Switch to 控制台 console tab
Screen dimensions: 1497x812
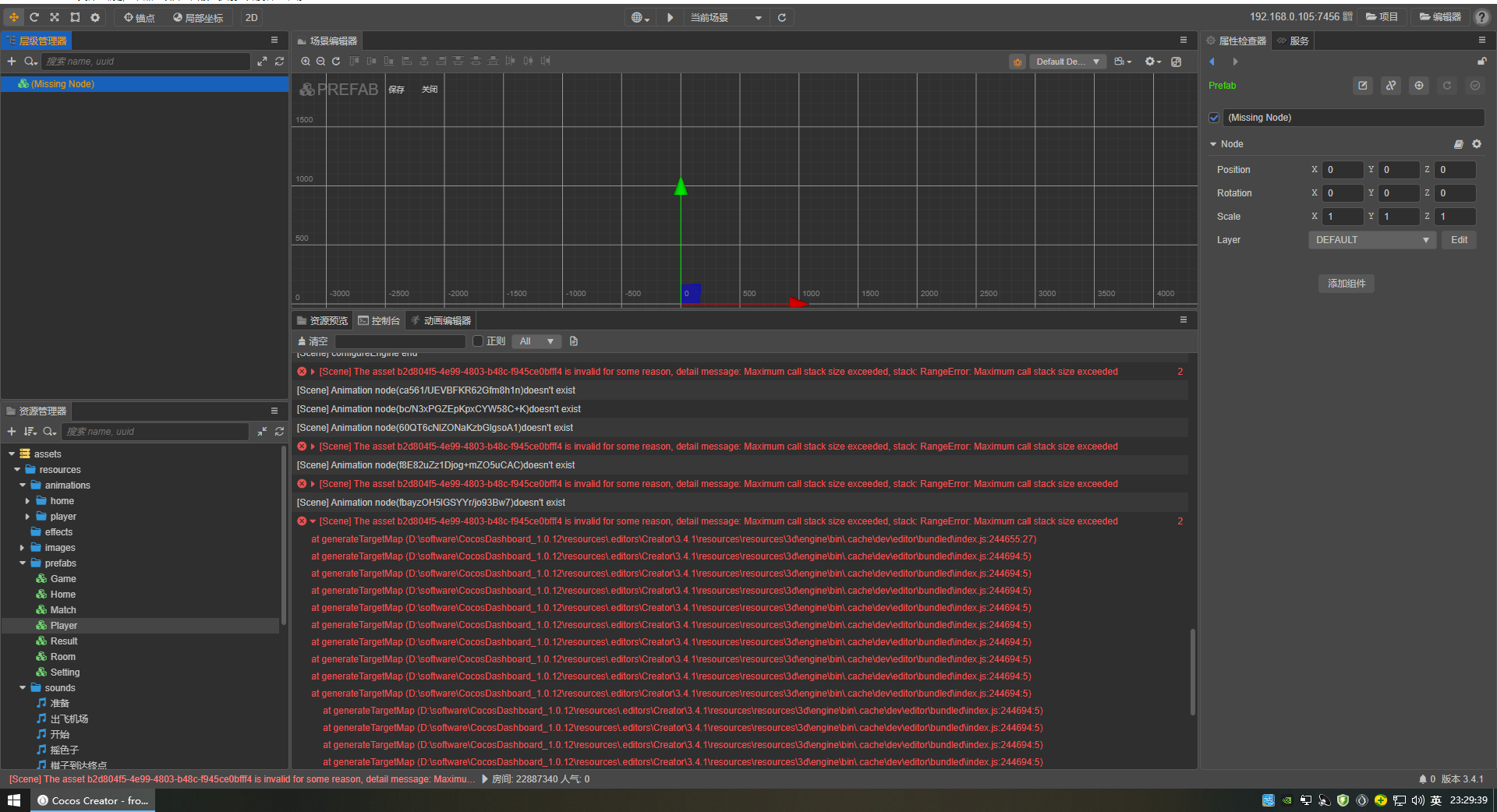379,320
